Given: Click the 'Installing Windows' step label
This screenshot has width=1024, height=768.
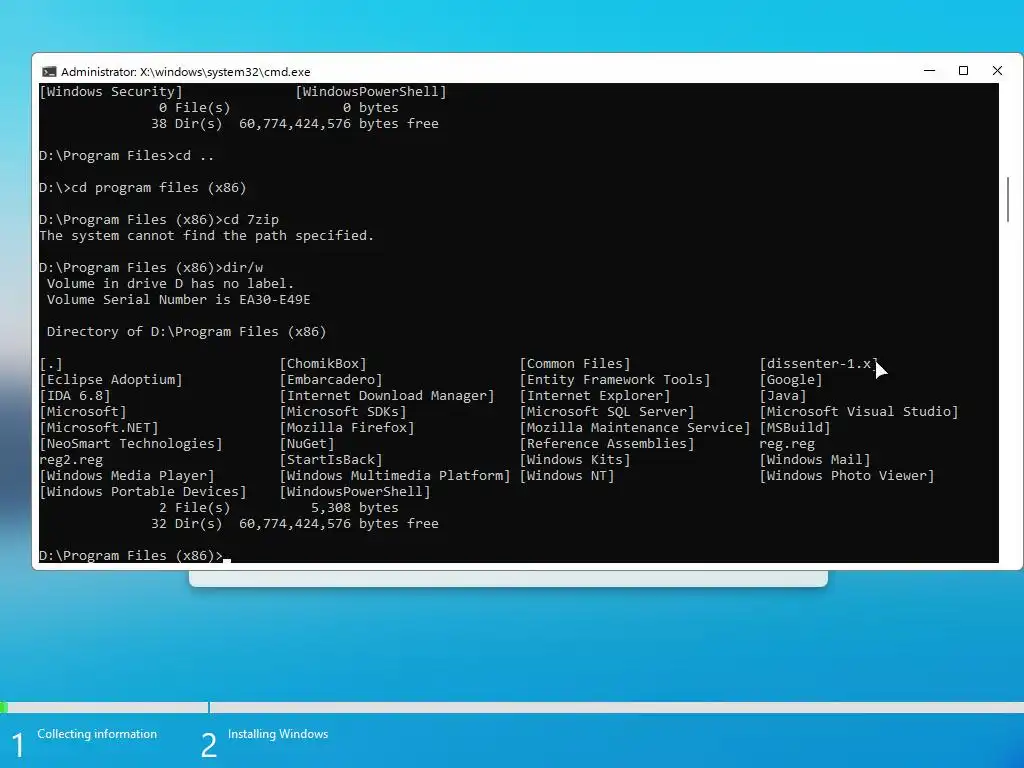Looking at the screenshot, I should (278, 734).
